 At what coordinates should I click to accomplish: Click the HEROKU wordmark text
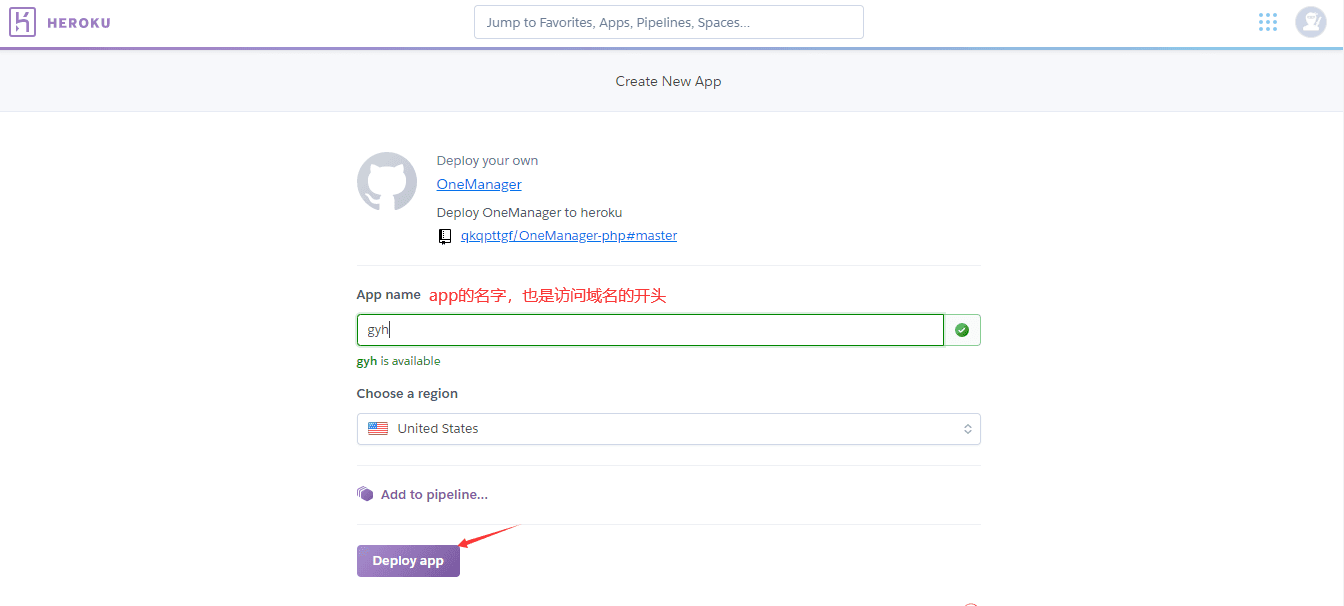[x=79, y=23]
